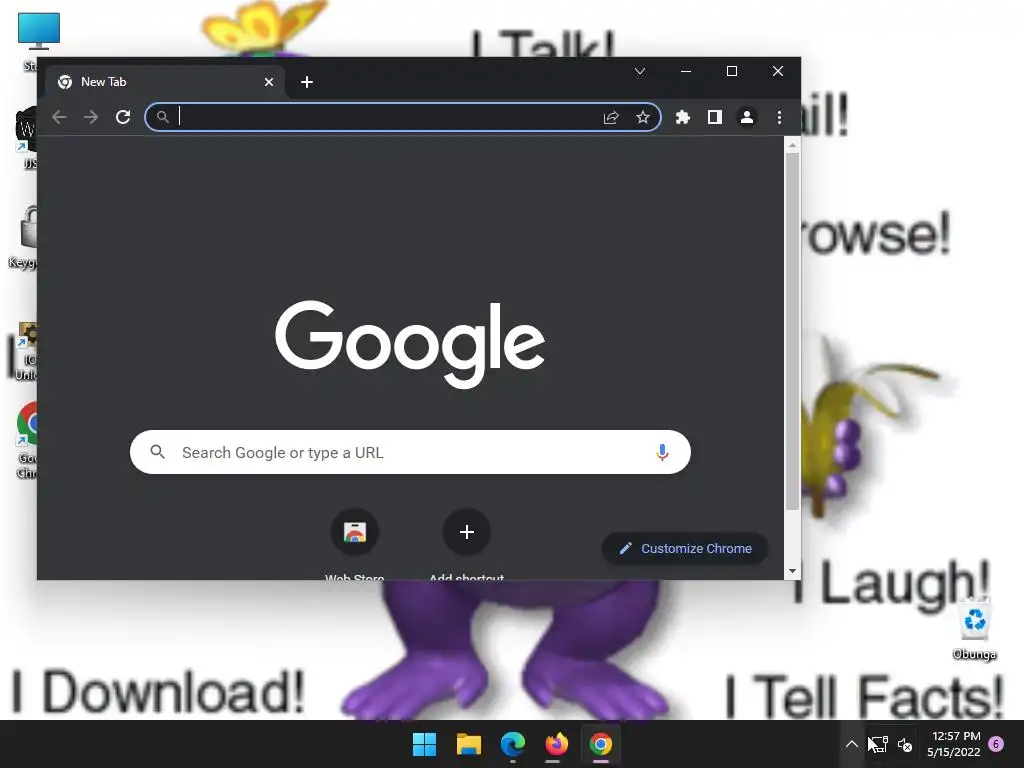Close the New Tab tab

click(x=269, y=82)
